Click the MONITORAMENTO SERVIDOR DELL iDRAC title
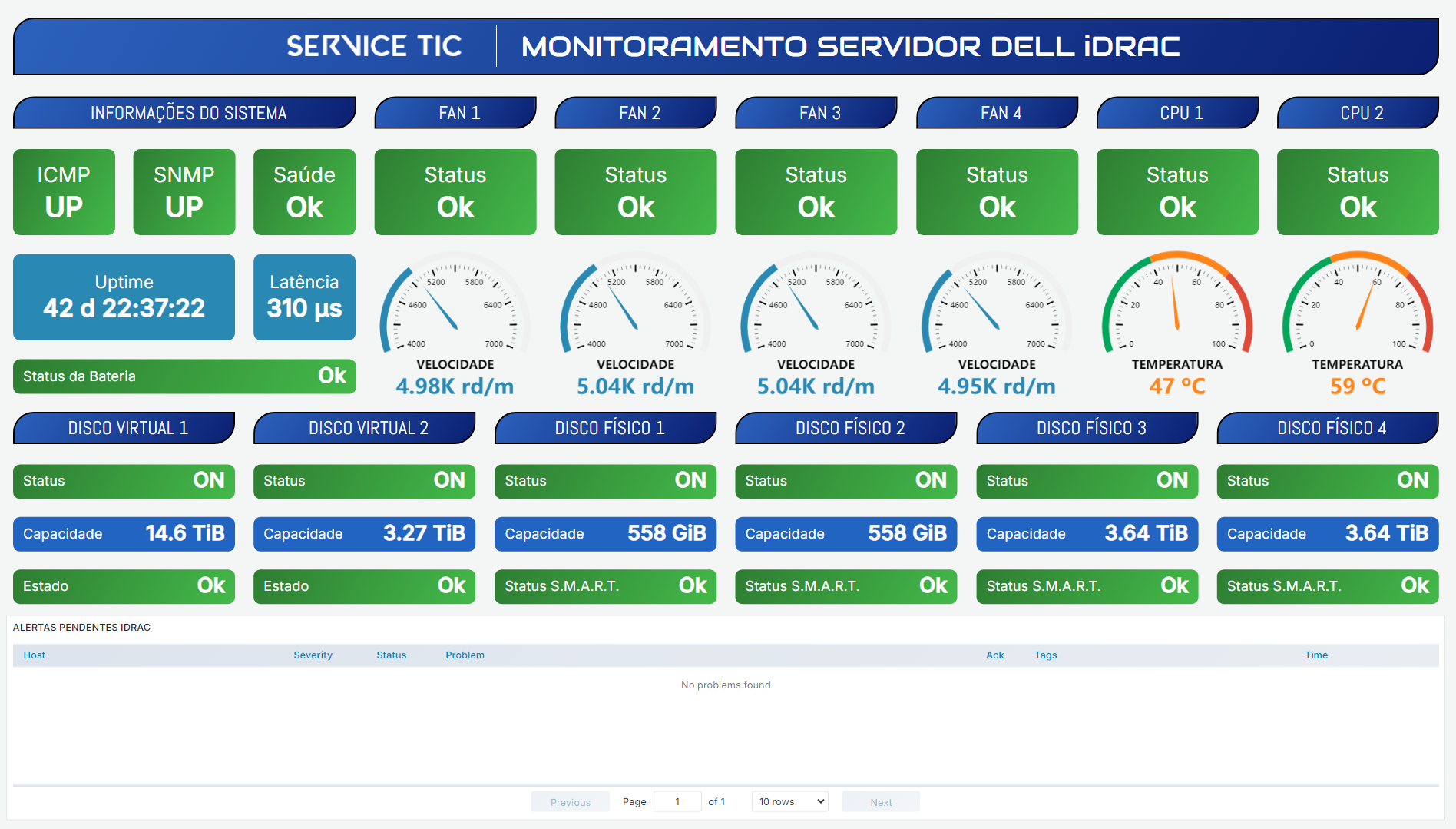Viewport: 1456px width, 829px height. pyautogui.click(x=850, y=46)
